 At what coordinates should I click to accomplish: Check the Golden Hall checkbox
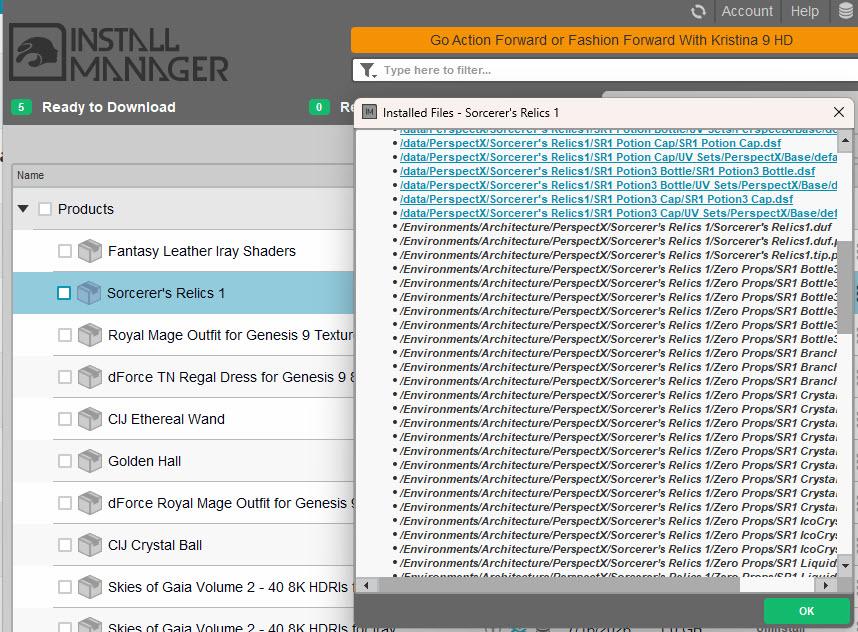pos(65,461)
